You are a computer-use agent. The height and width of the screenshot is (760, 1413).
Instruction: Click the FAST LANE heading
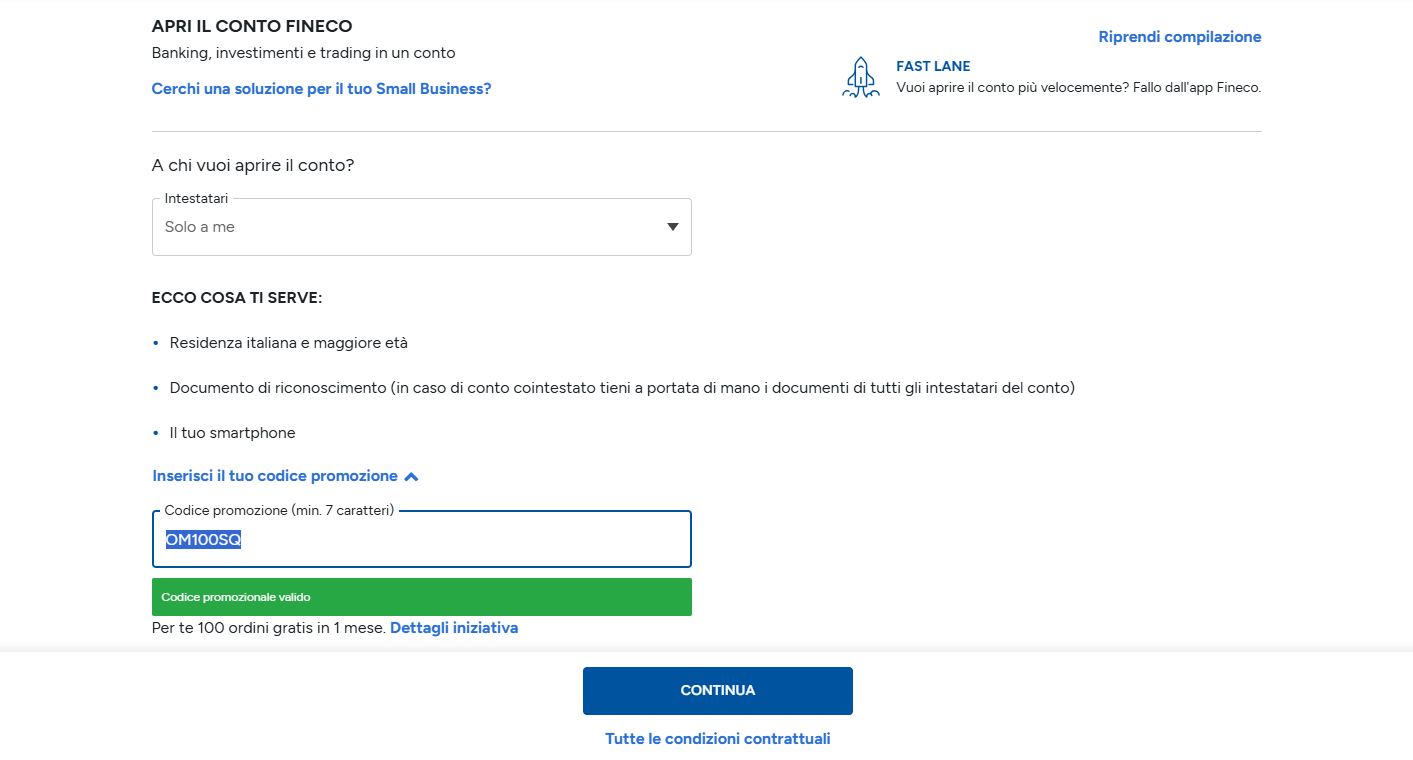933,66
